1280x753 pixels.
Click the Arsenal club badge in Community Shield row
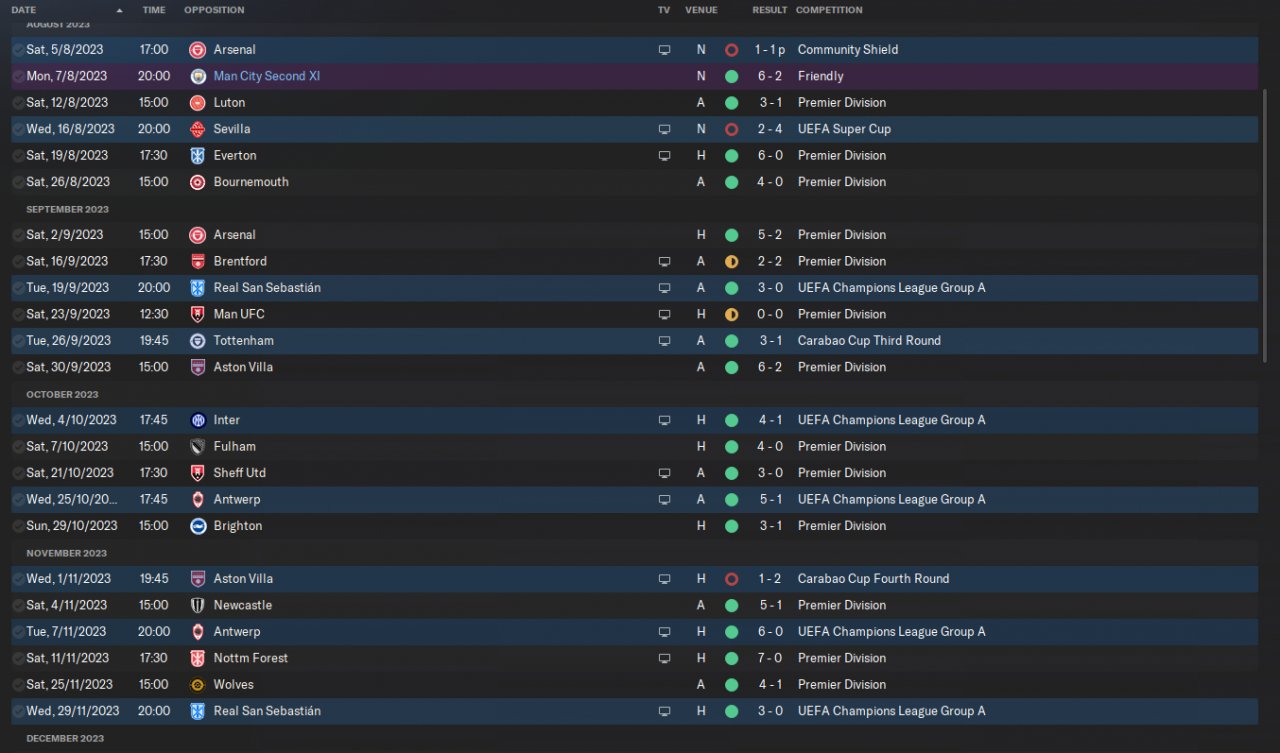point(198,50)
